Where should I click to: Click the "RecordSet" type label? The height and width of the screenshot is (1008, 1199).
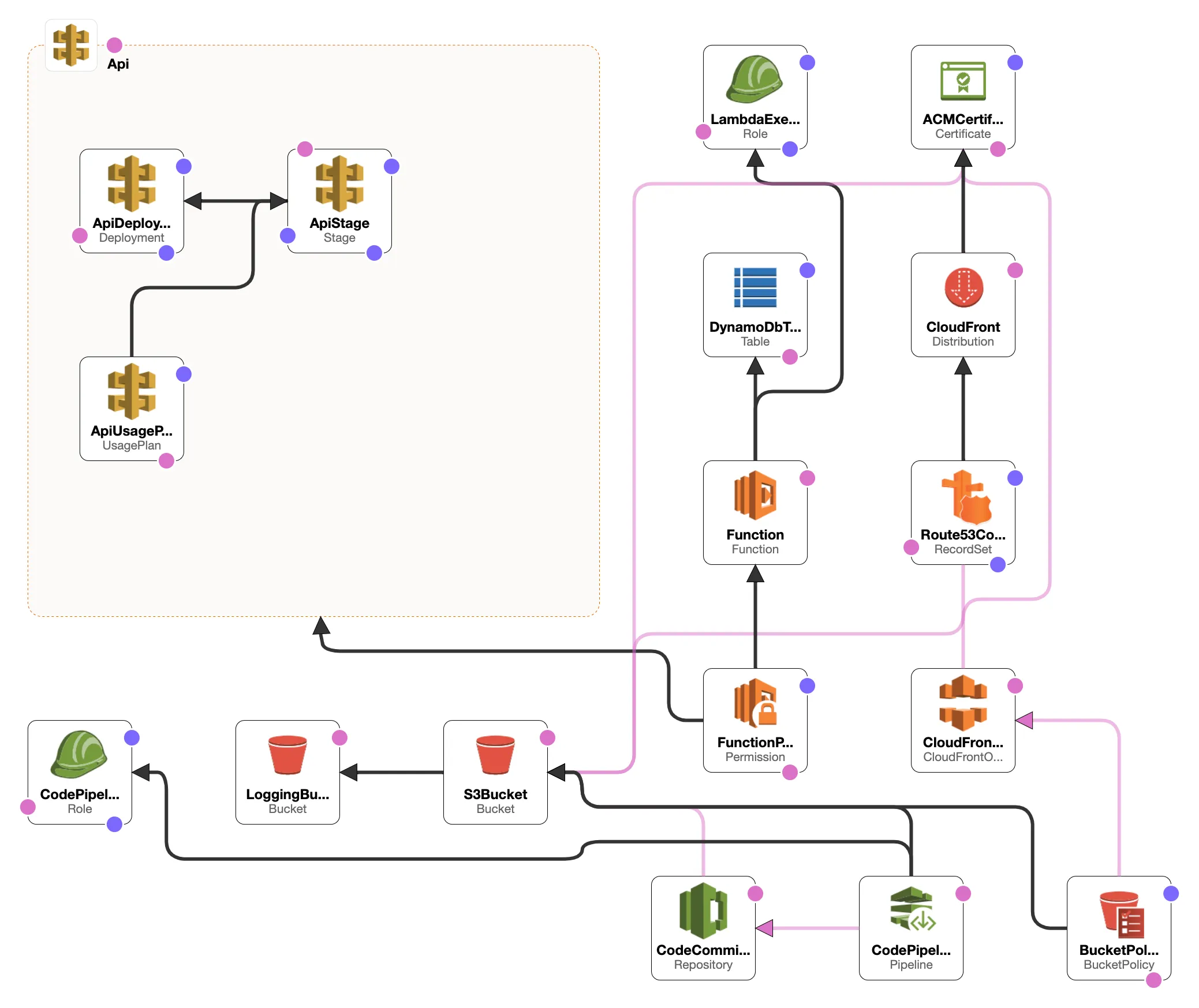click(963, 549)
